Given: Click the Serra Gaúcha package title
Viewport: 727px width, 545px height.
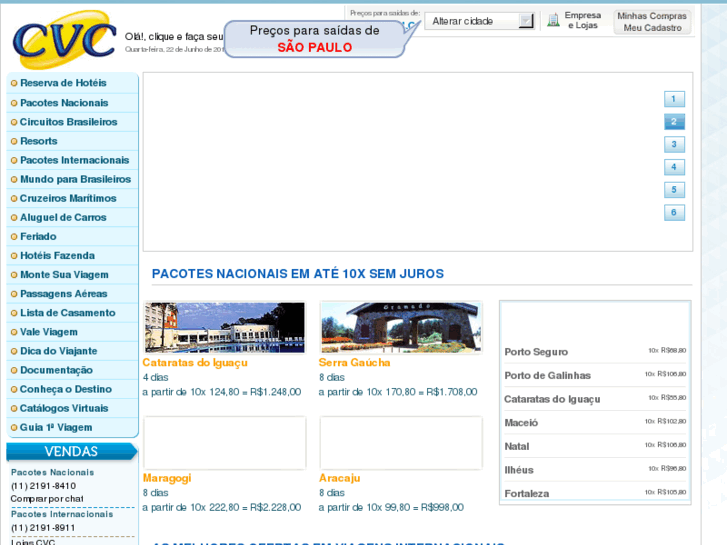Looking at the screenshot, I should 354,363.
